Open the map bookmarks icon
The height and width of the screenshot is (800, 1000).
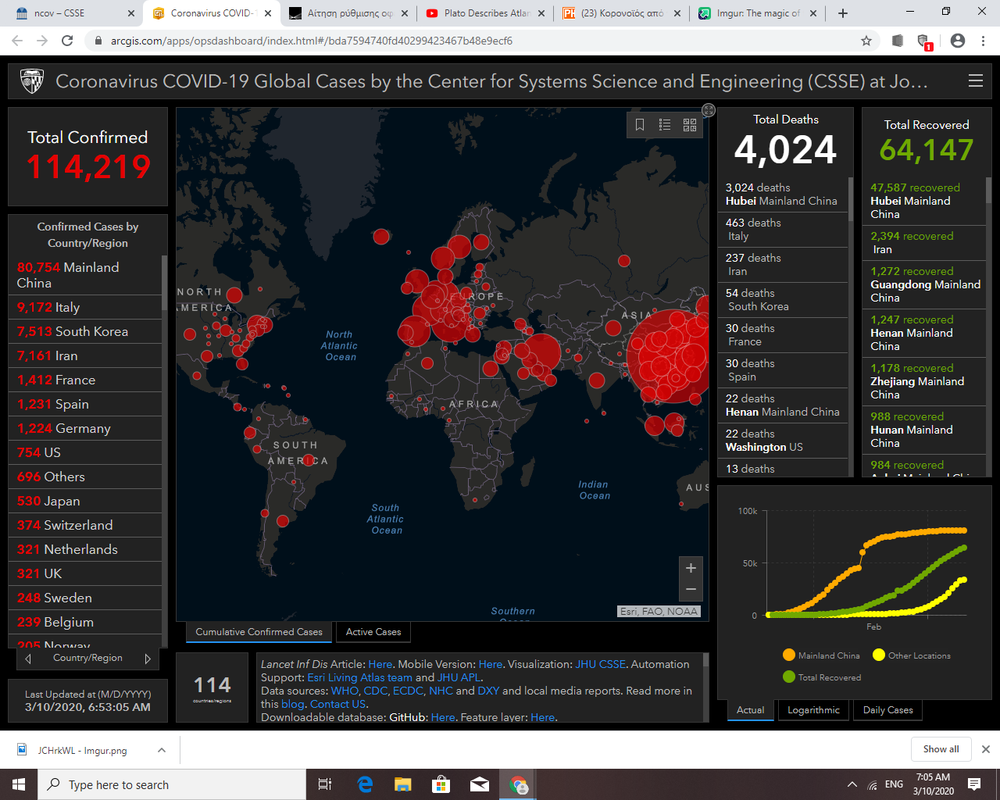pos(640,124)
